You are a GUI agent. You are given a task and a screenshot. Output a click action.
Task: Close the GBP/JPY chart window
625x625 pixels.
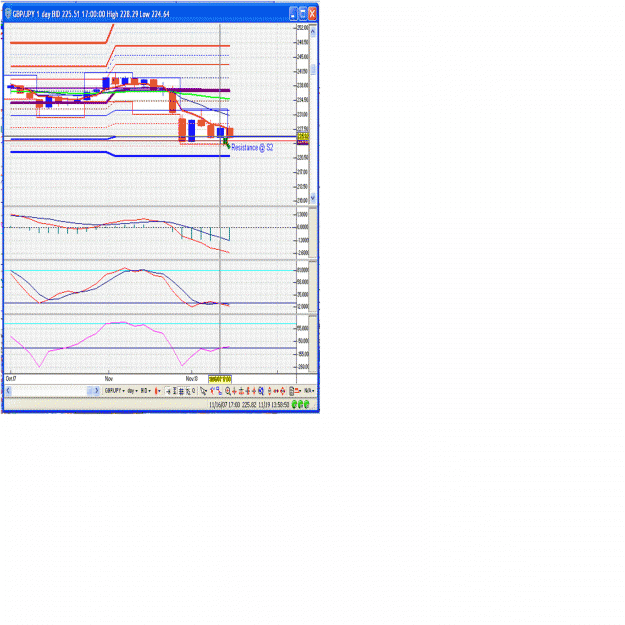point(312,14)
